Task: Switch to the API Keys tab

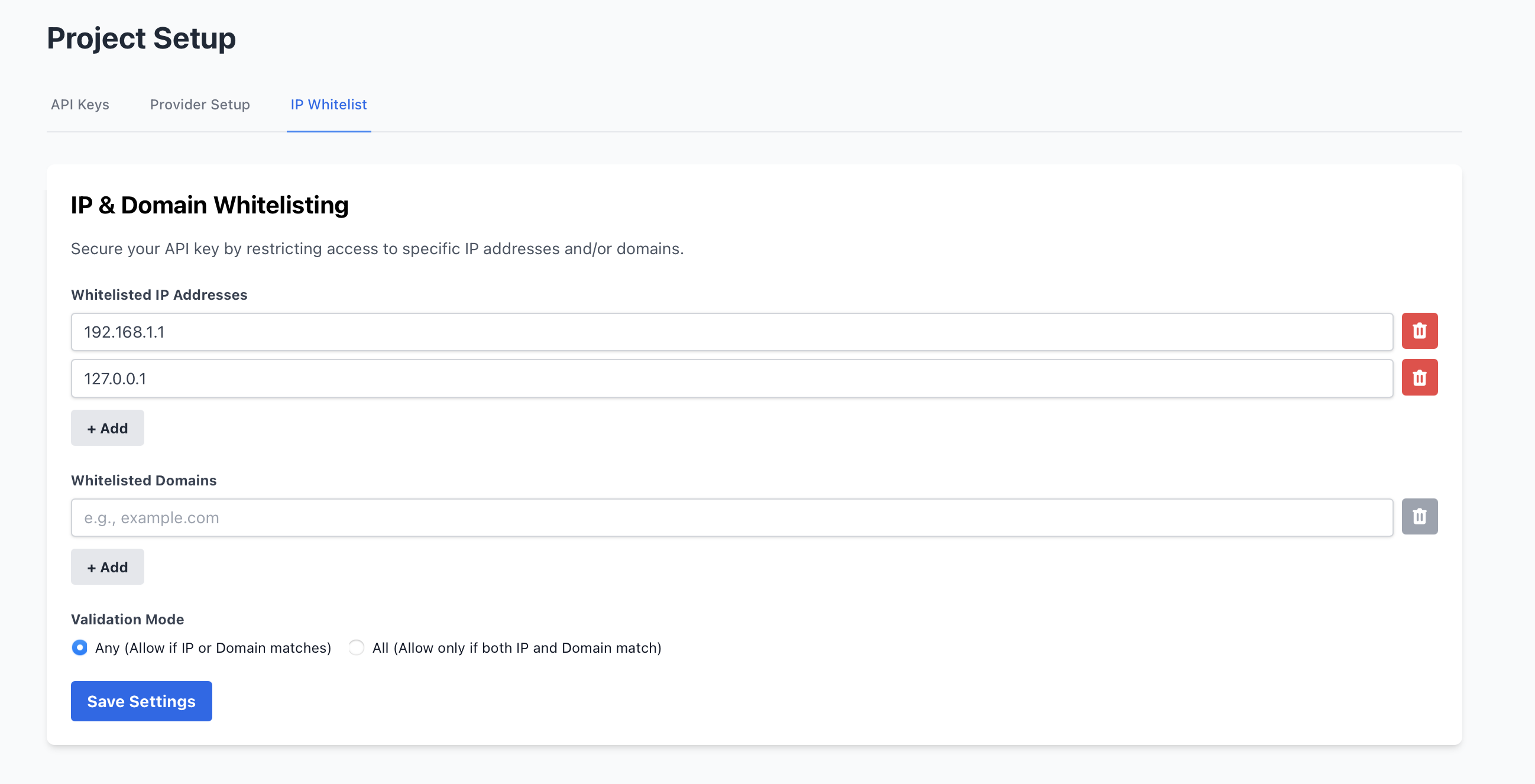Action: click(80, 105)
